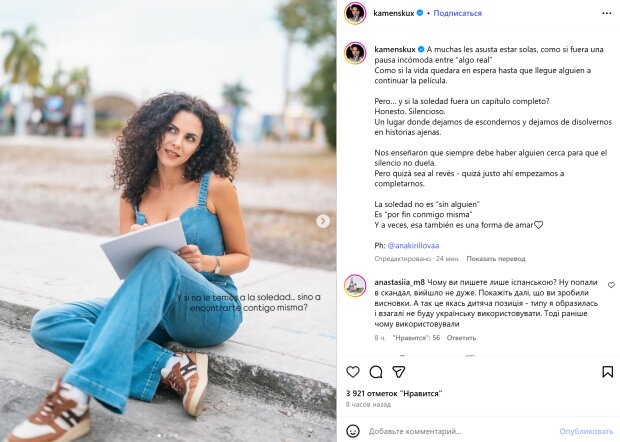This screenshot has width=620, height=442.
Task: Focus the add comment field
Action: click(461, 431)
